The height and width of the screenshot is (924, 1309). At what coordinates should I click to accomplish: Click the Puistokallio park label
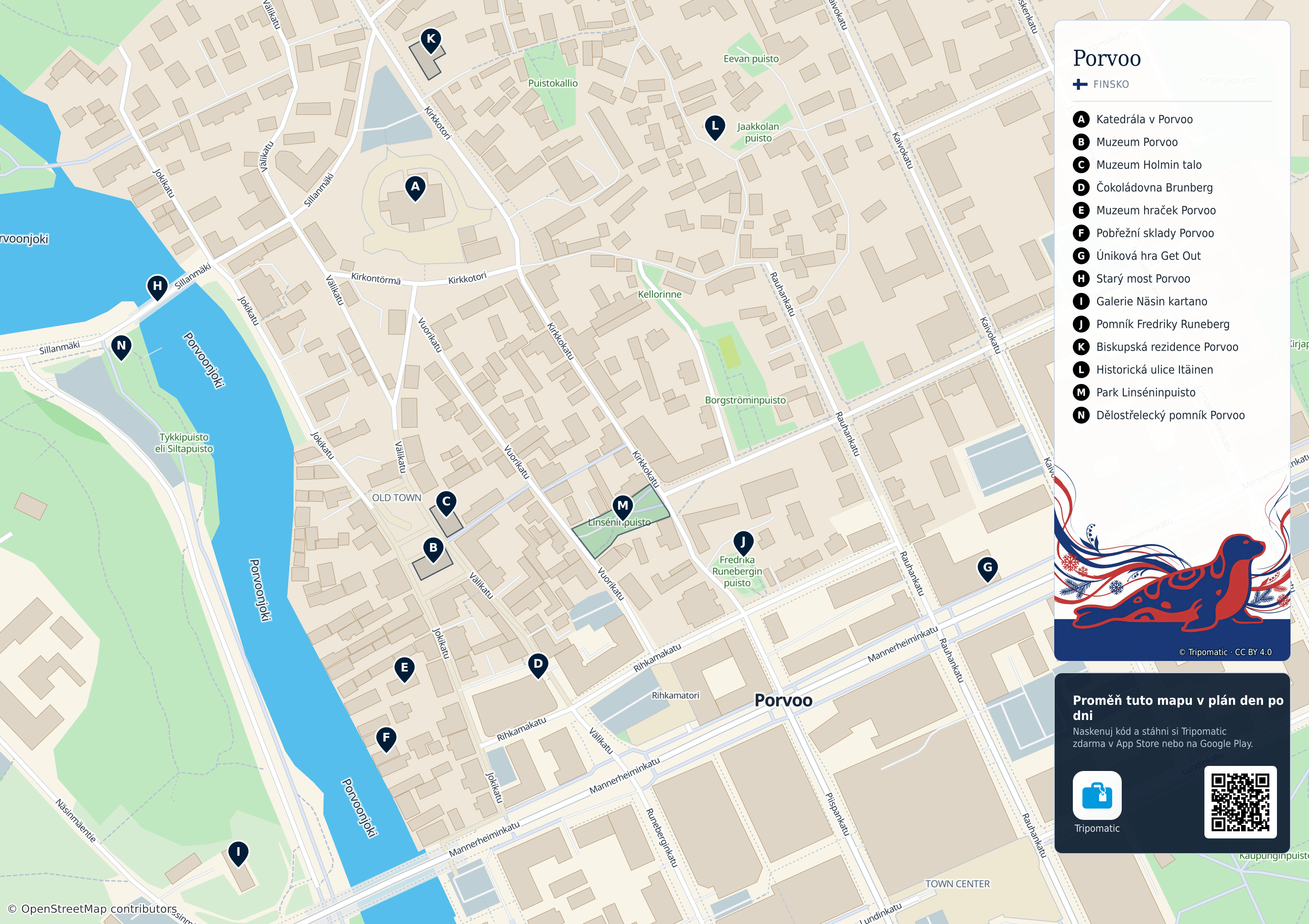click(552, 83)
